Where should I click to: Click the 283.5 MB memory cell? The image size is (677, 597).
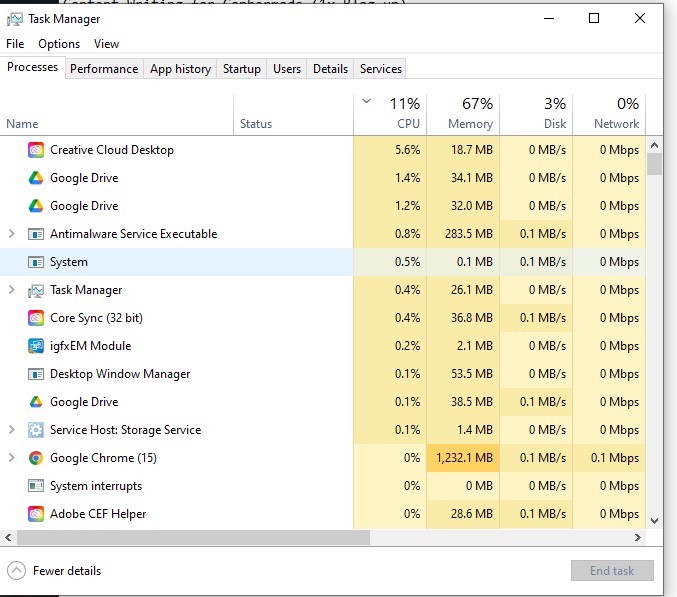pyautogui.click(x=463, y=234)
